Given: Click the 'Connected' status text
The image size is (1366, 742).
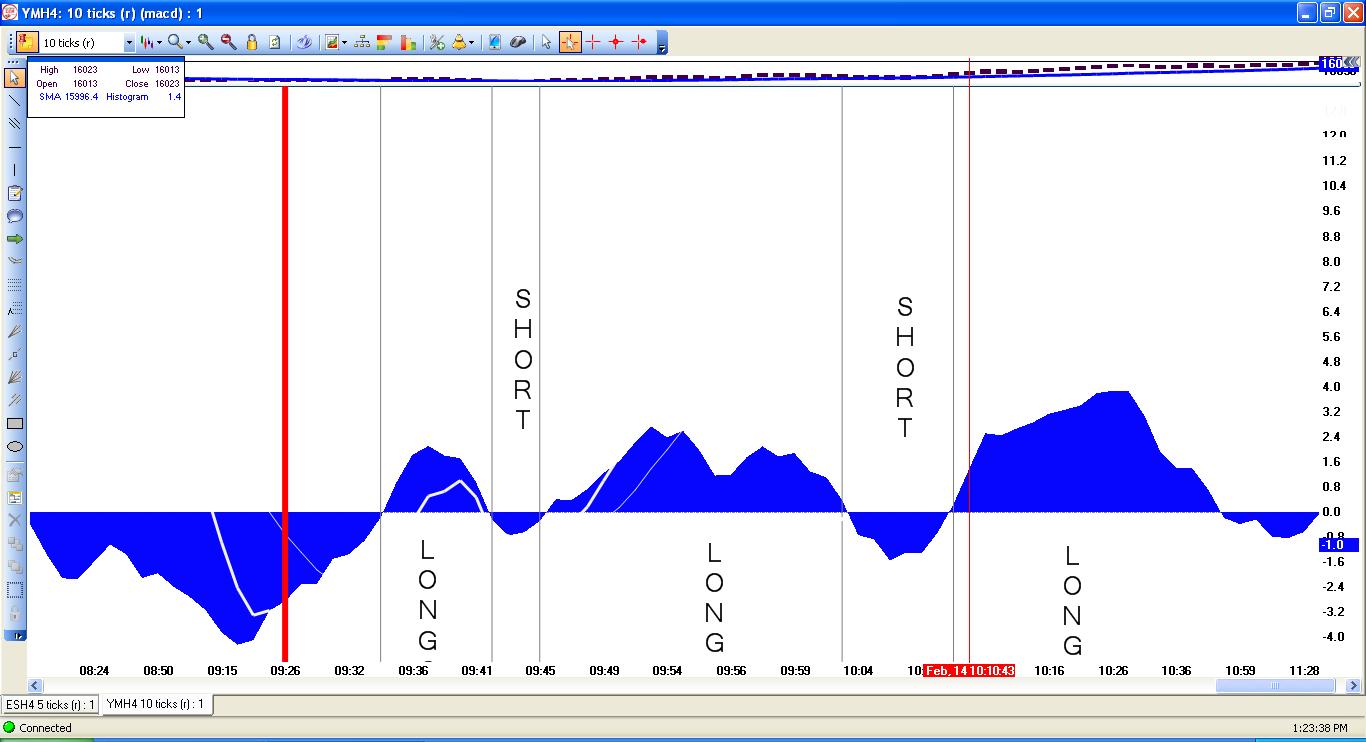Looking at the screenshot, I should [46, 728].
